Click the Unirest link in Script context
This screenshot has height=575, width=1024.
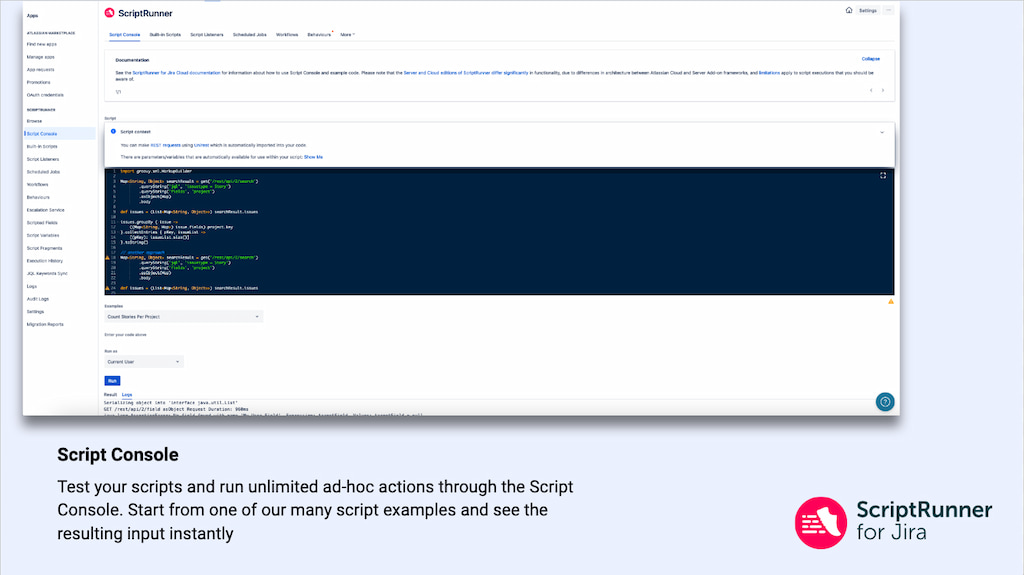pyautogui.click(x=201, y=145)
